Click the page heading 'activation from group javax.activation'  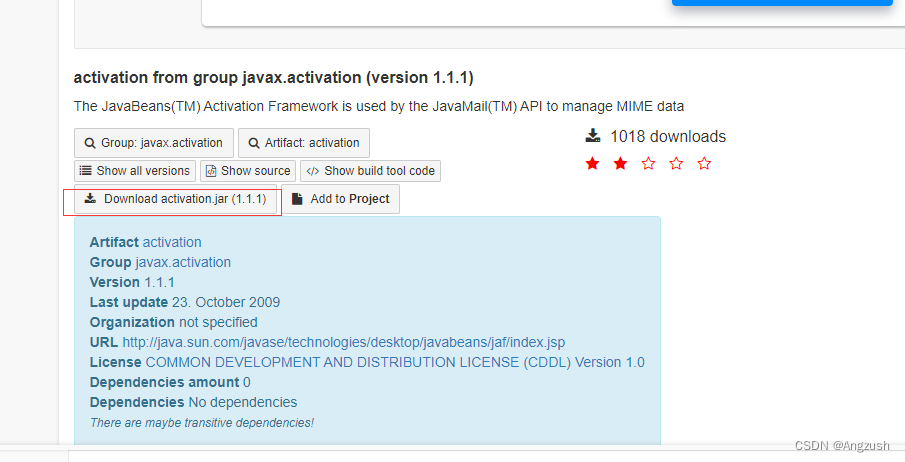274,77
